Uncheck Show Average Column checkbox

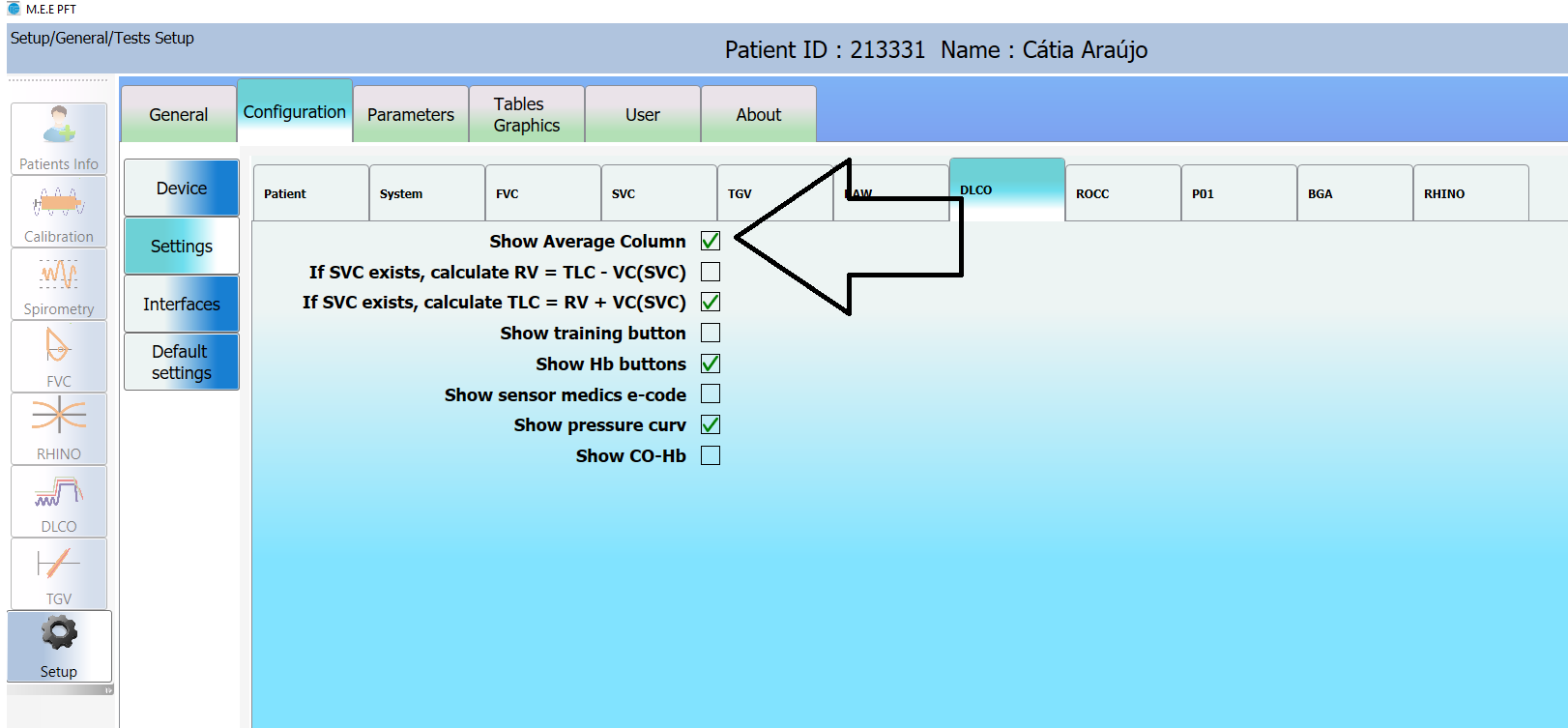(711, 241)
